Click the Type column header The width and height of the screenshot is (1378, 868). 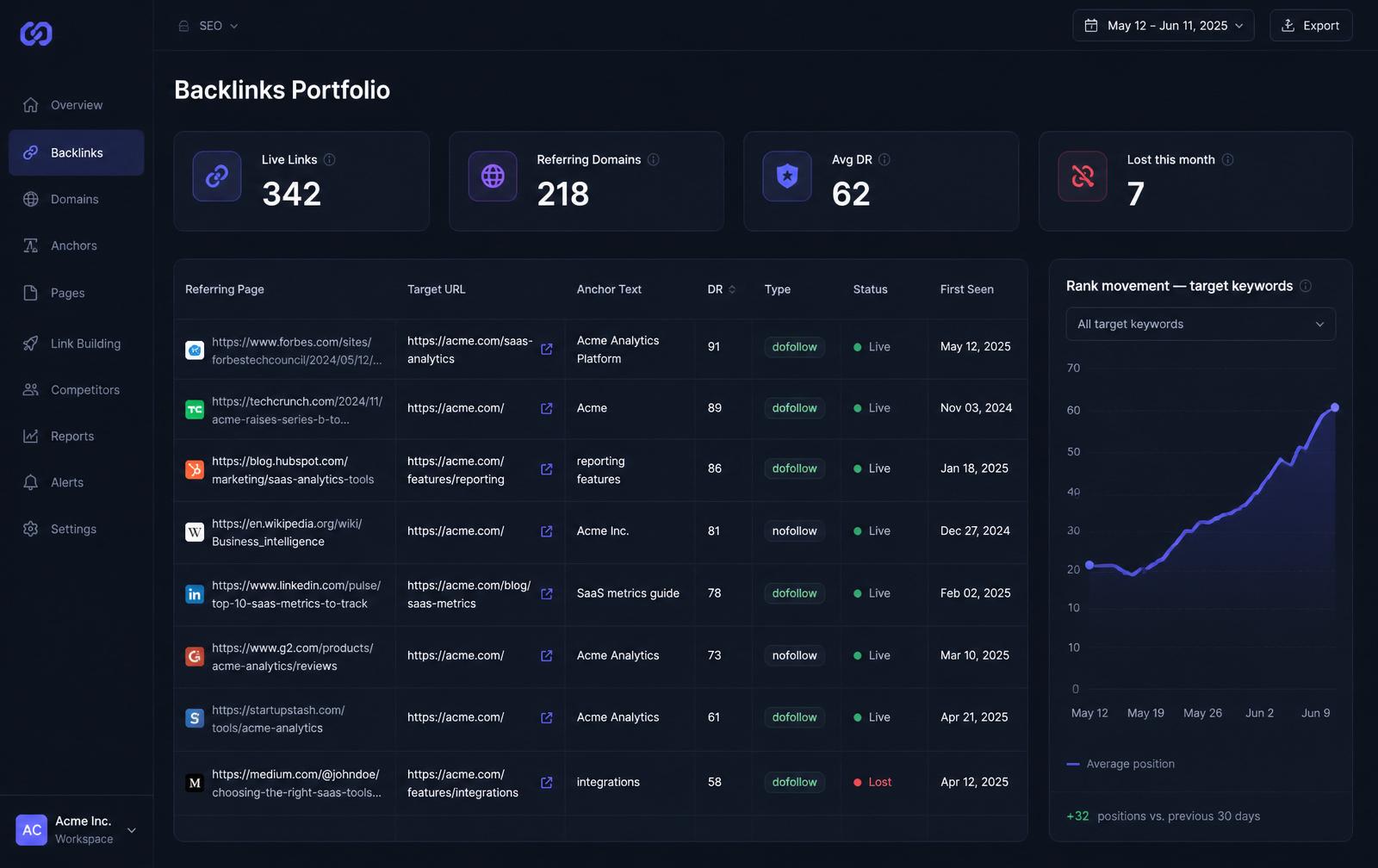pyautogui.click(x=778, y=289)
